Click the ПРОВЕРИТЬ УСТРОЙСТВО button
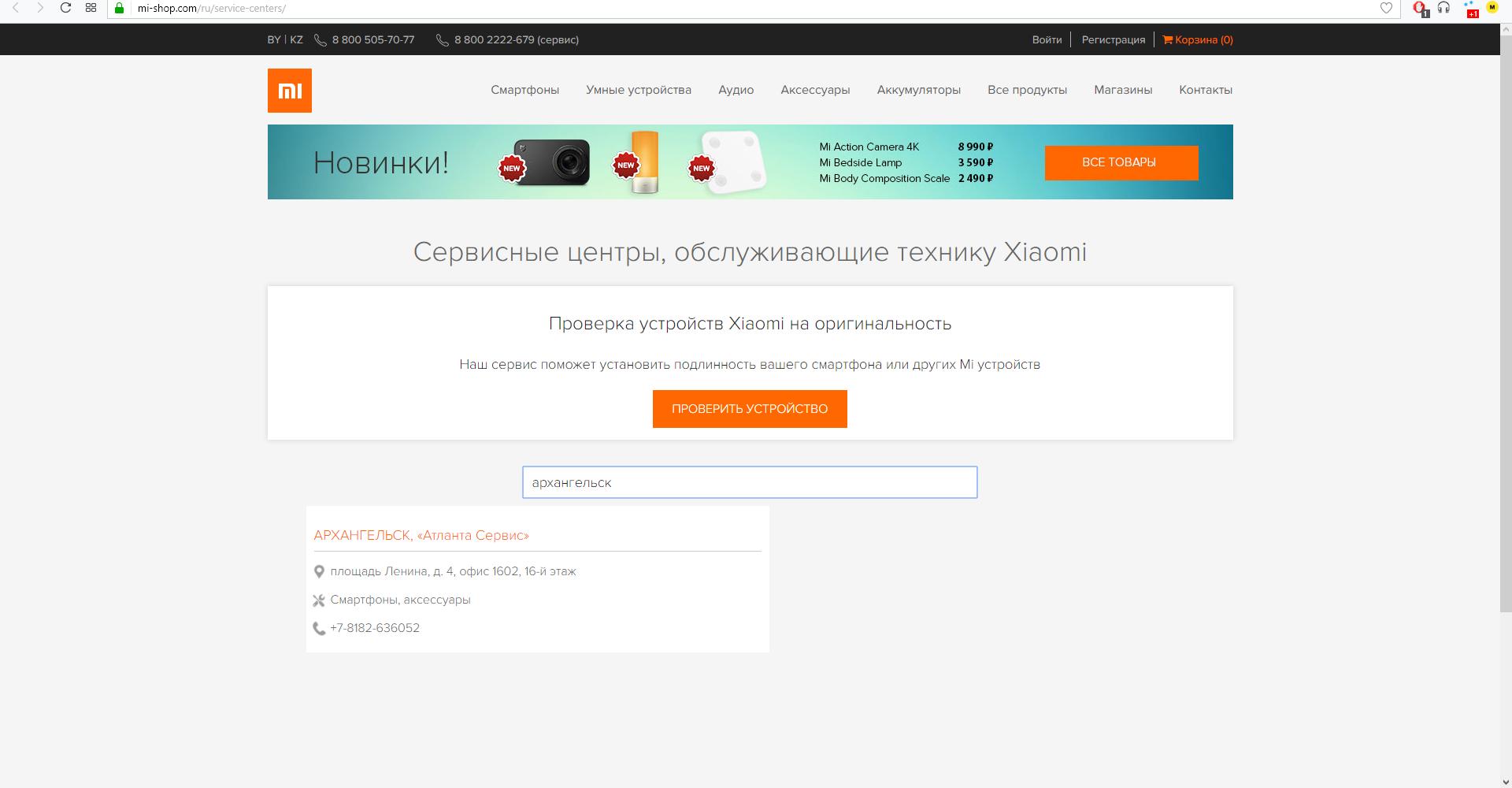Viewport: 1512px width, 788px height. (750, 409)
